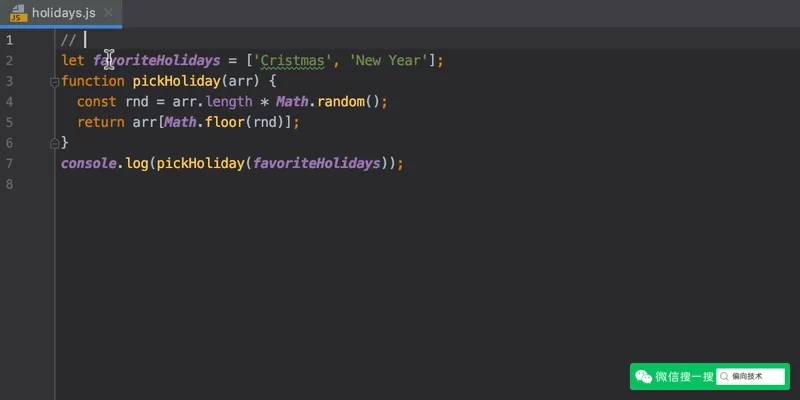This screenshot has height=400, width=800.
Task: Click favoriteHolidays argument on line 7
Action: click(316, 163)
